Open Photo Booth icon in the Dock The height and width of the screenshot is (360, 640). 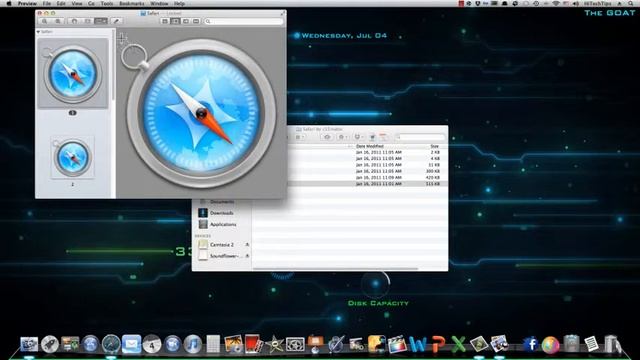[254, 344]
